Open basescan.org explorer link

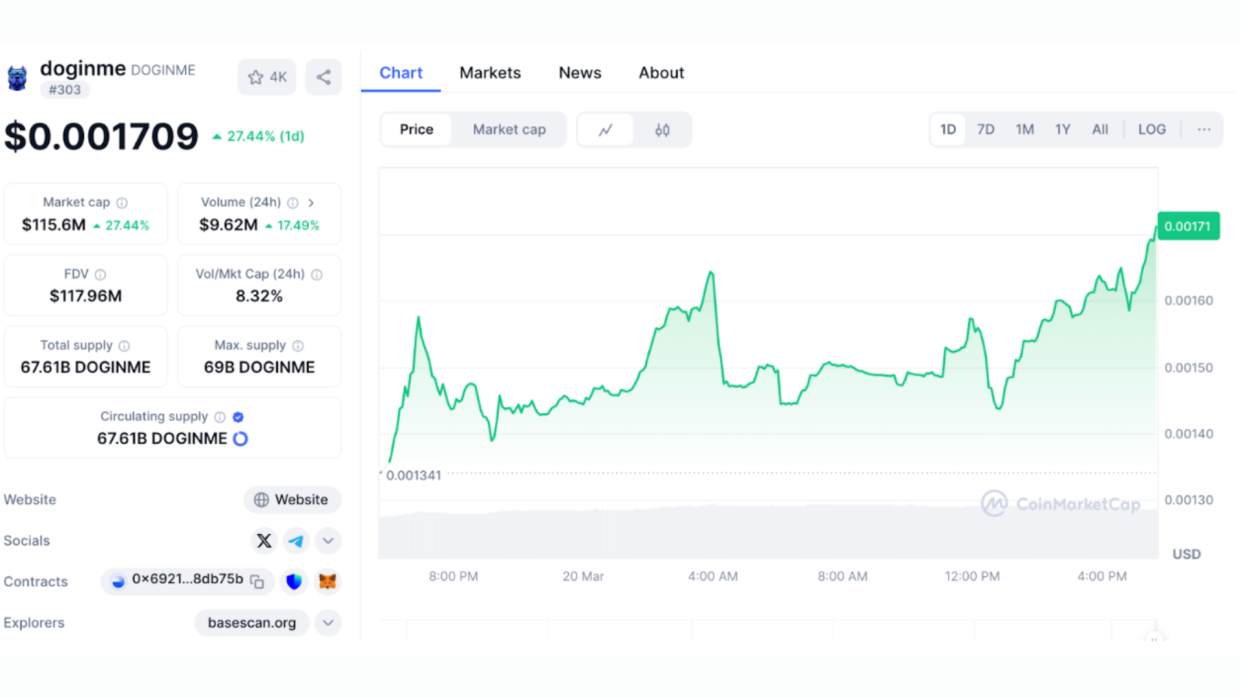[252, 623]
